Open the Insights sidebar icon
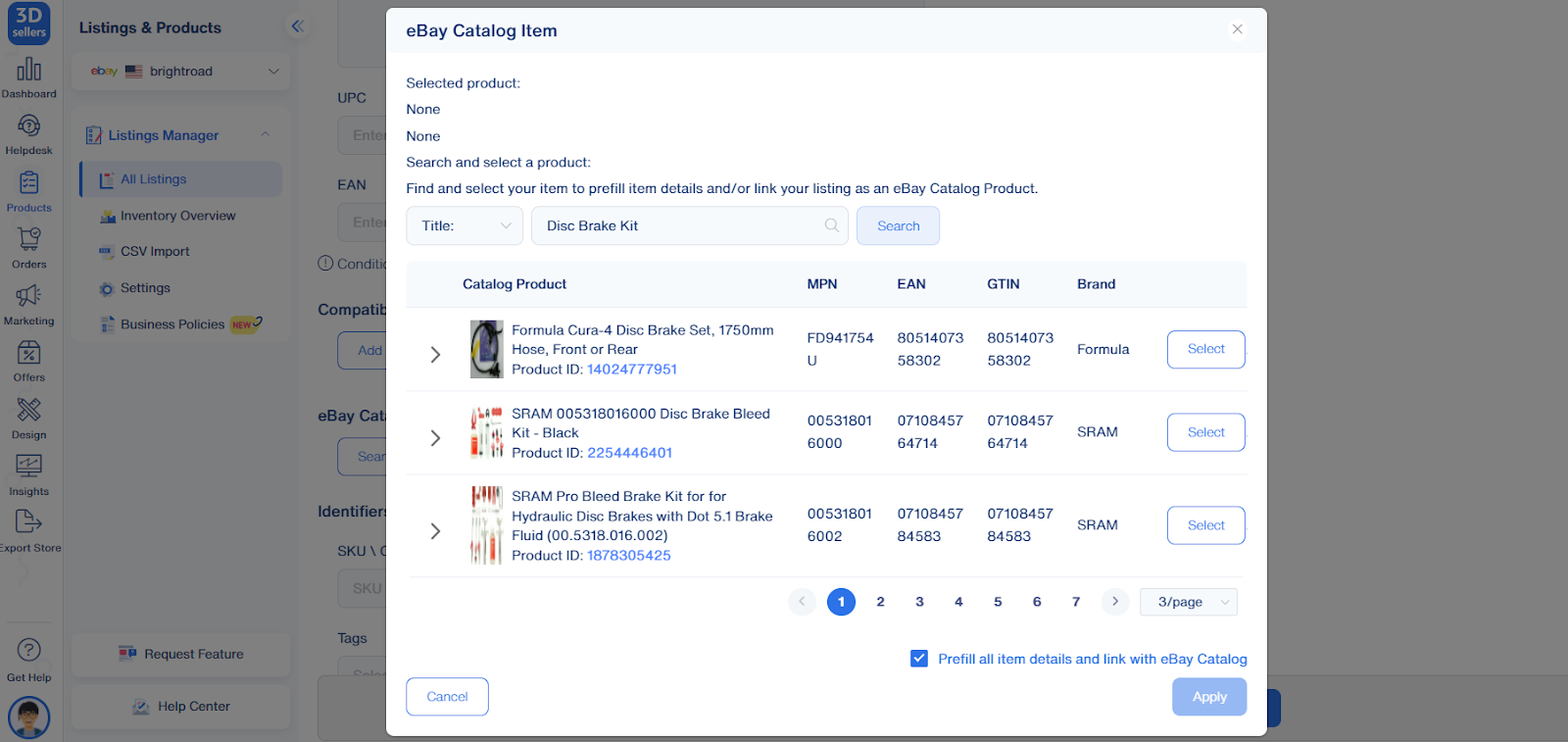The width and height of the screenshot is (1568, 742). 28,475
